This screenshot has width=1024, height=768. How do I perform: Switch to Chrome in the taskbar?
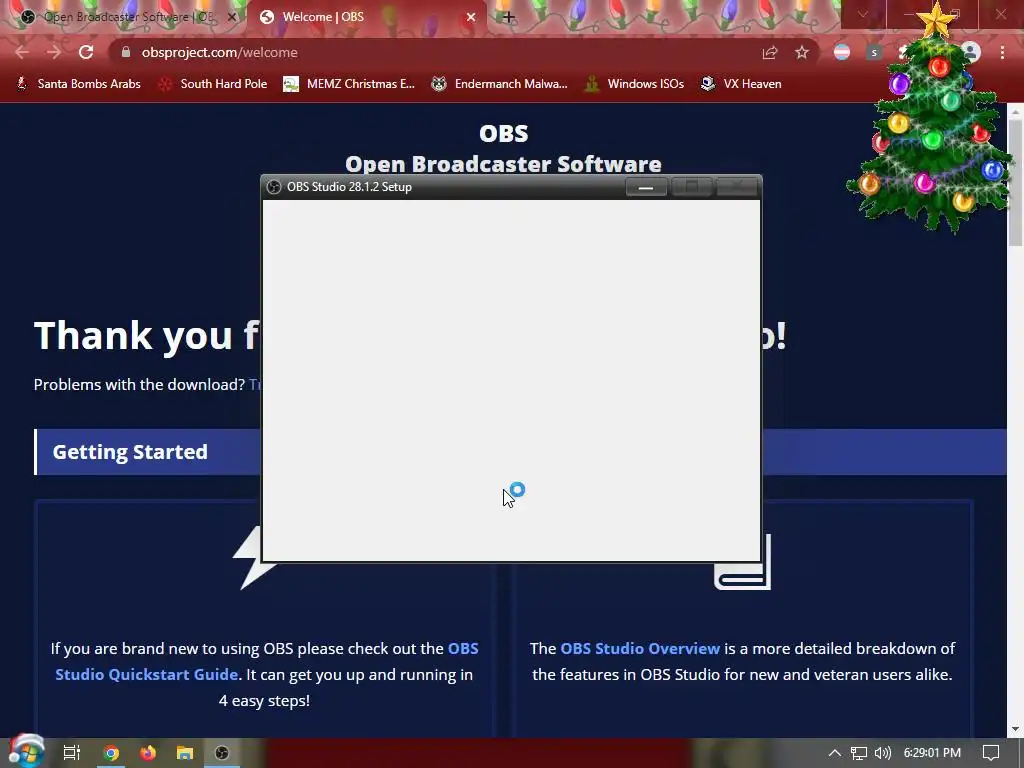pos(111,753)
